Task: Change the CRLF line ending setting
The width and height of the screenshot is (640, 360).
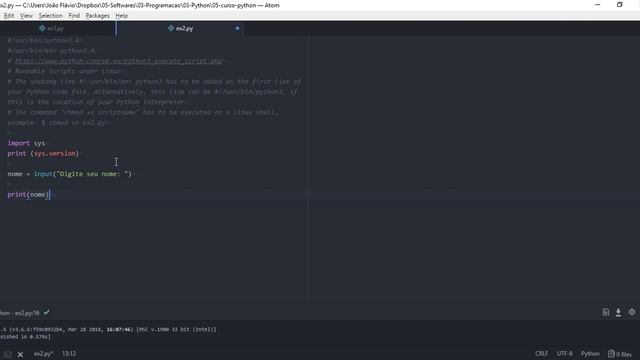Action: [x=542, y=353]
